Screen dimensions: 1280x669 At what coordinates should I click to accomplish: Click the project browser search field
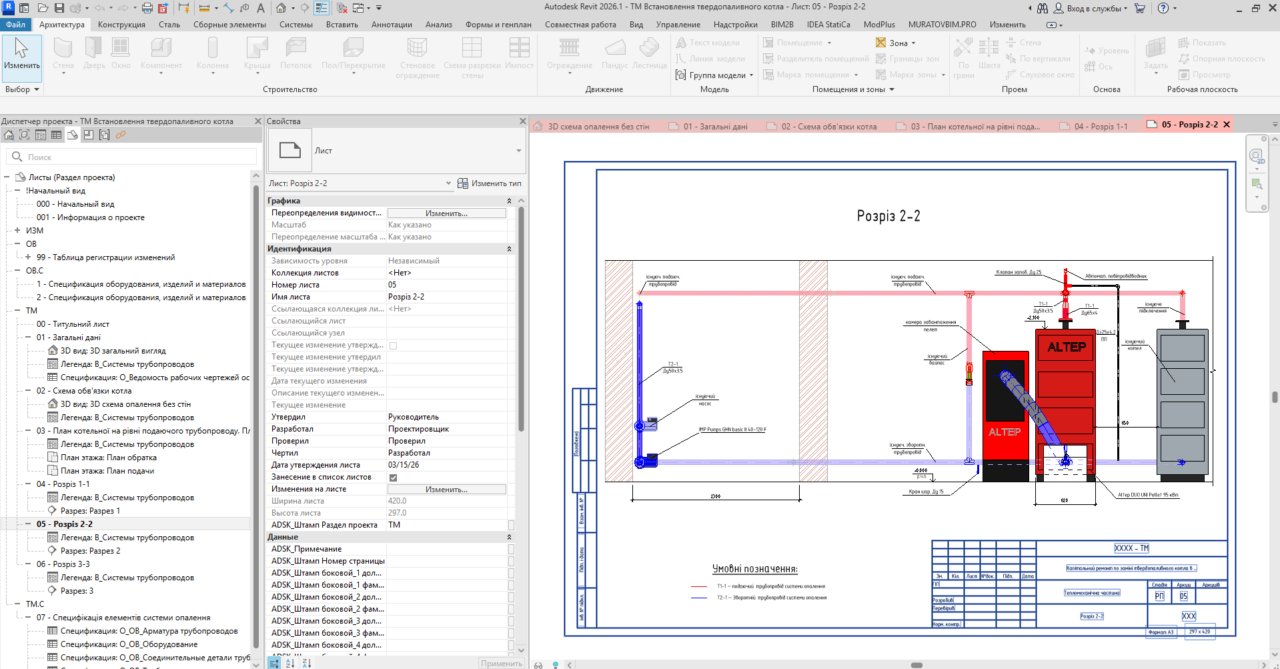click(132, 157)
